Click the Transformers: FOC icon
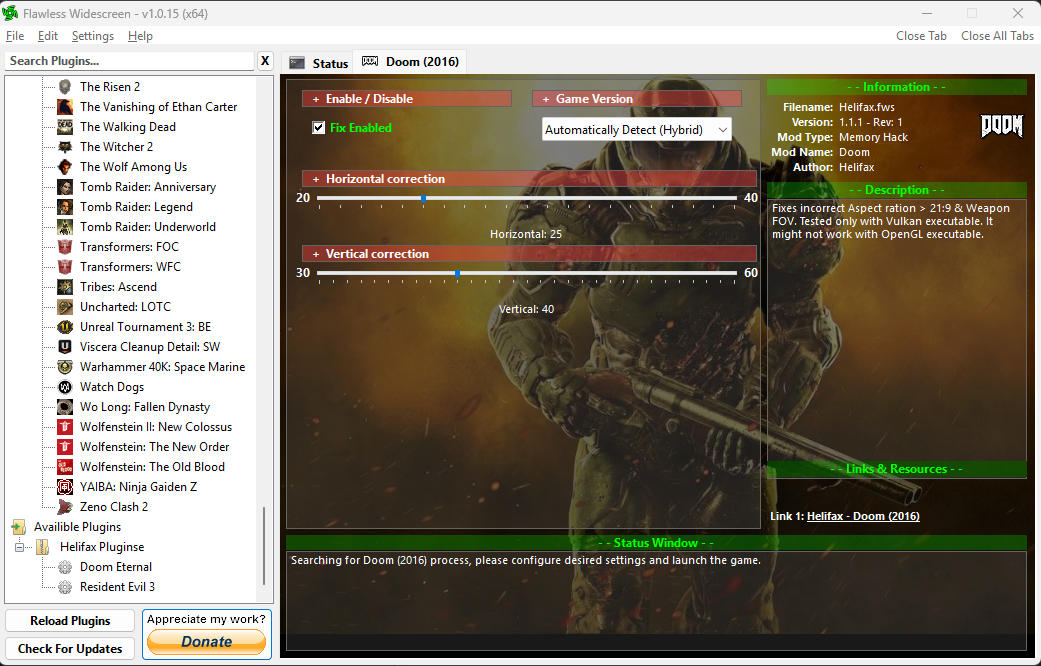Image resolution: width=1041 pixels, height=666 pixels. (65, 247)
